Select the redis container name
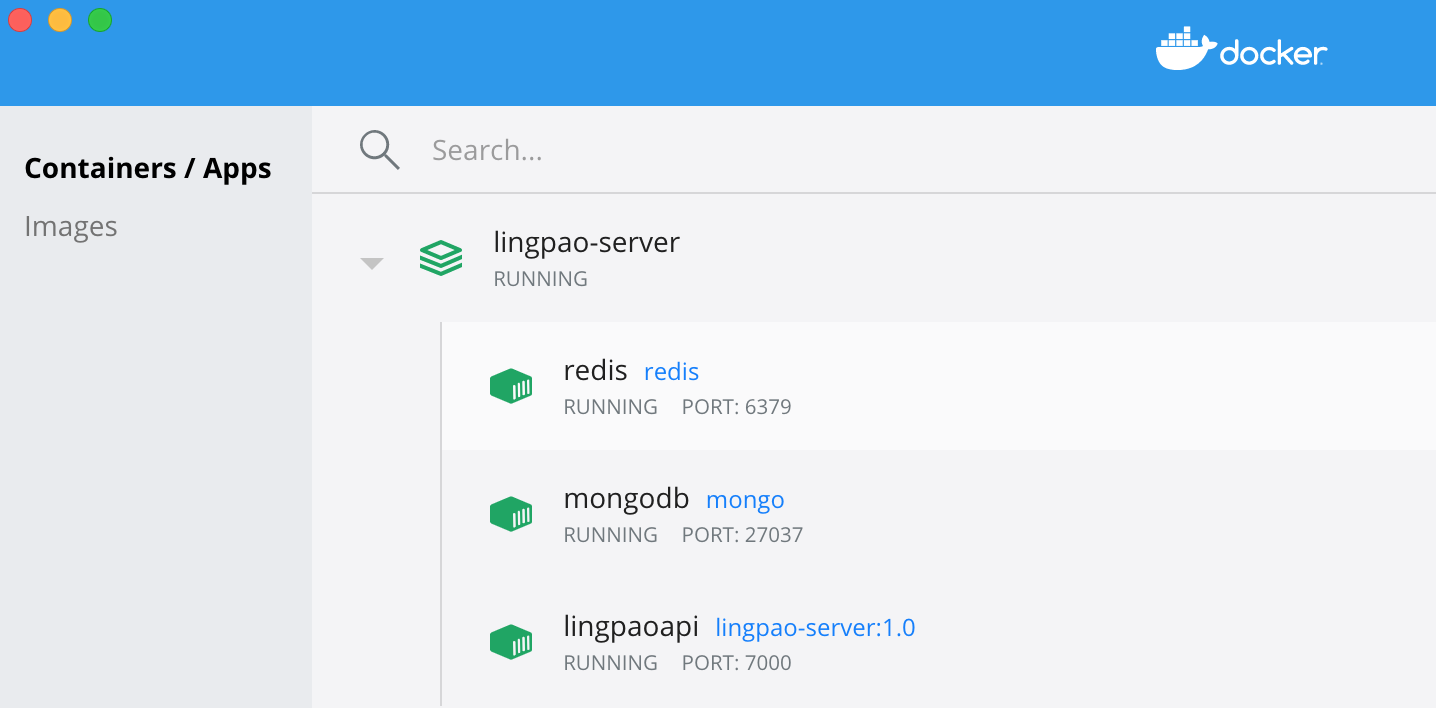The image size is (1436, 708). 596,371
